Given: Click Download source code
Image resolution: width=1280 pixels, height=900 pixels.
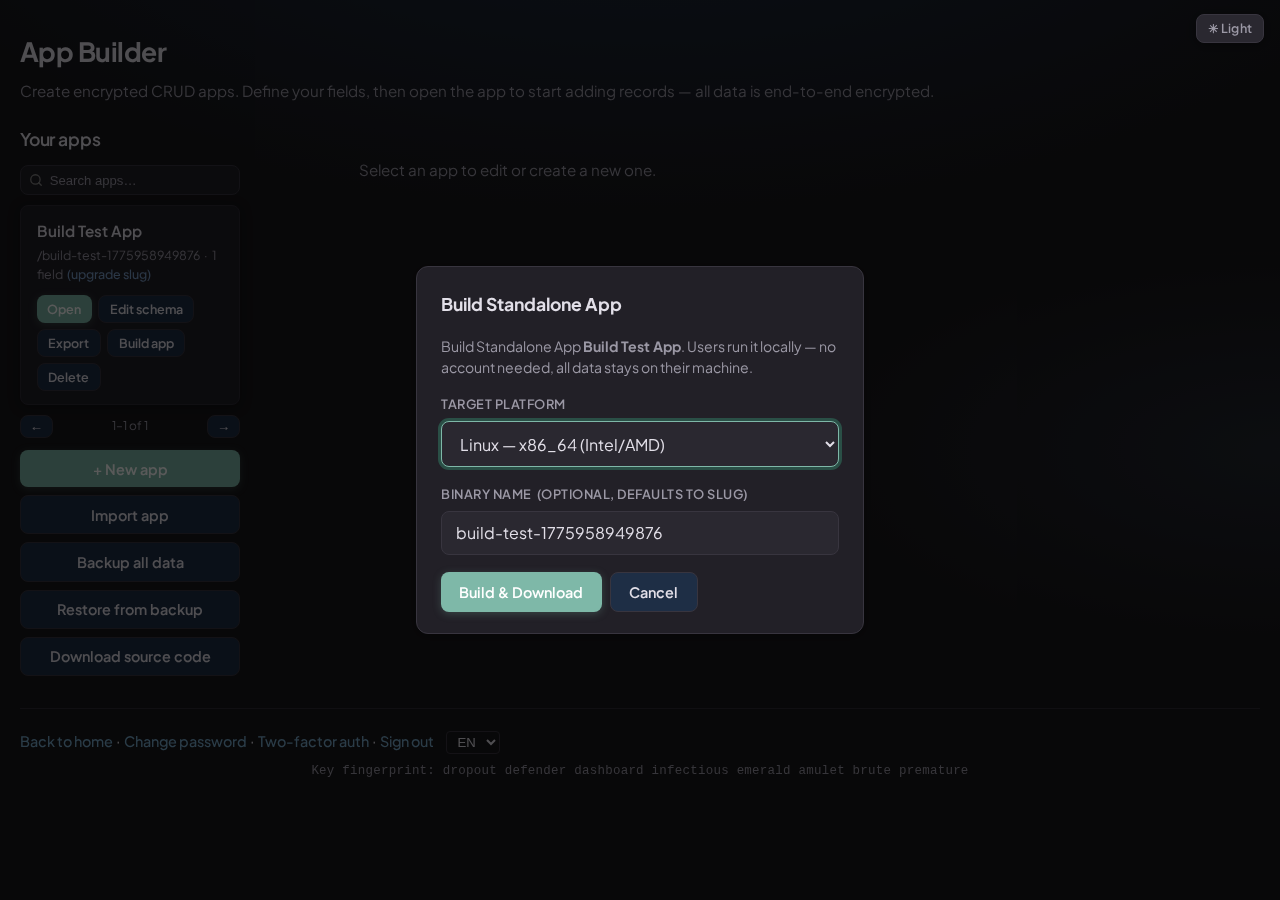Looking at the screenshot, I should (x=130, y=656).
